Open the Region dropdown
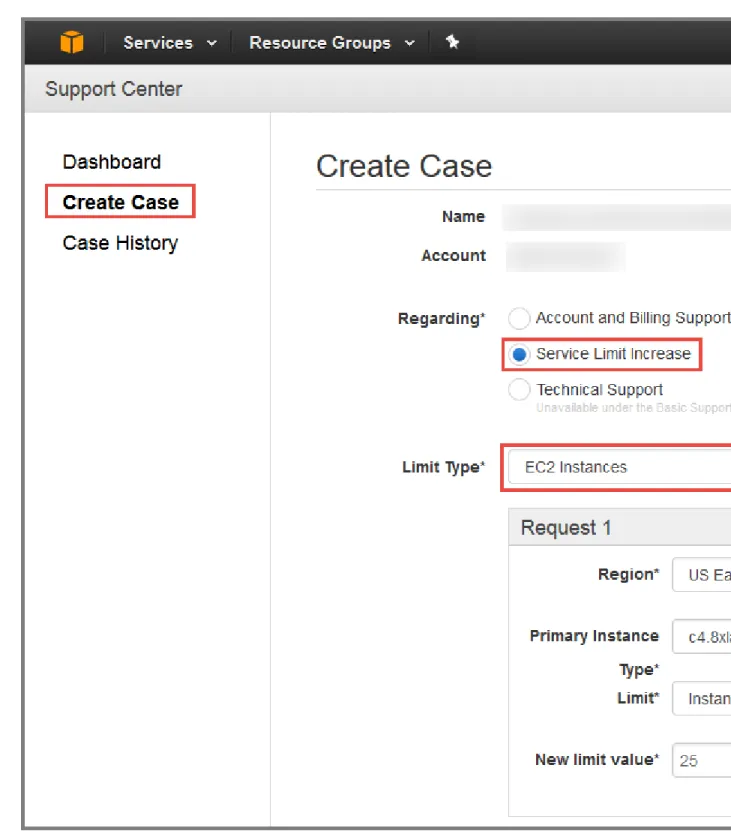This screenshot has height=831, width=731. tap(701, 574)
